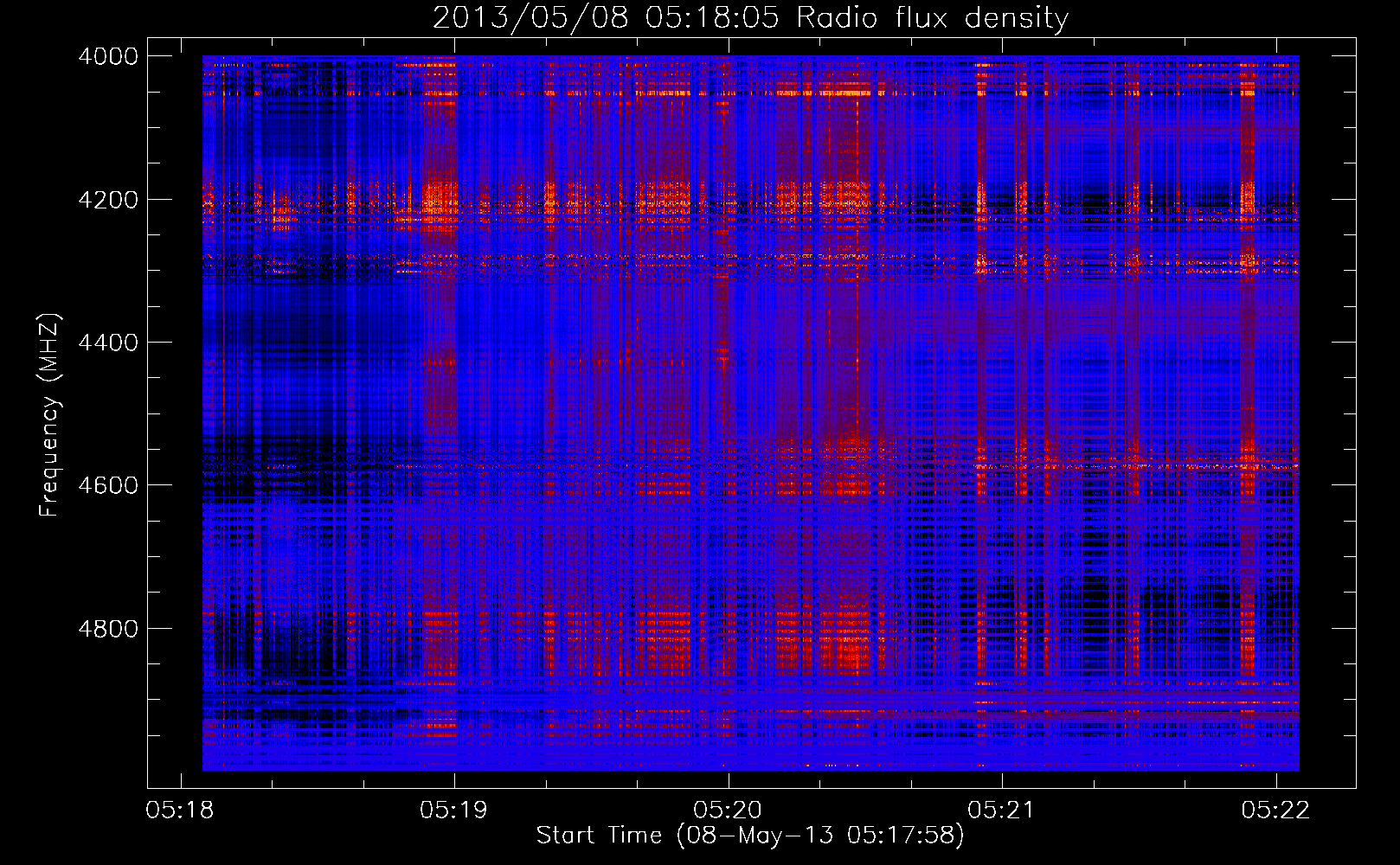
Task: Click the 4400 frequency tick label
Action: pyautogui.click(x=108, y=343)
